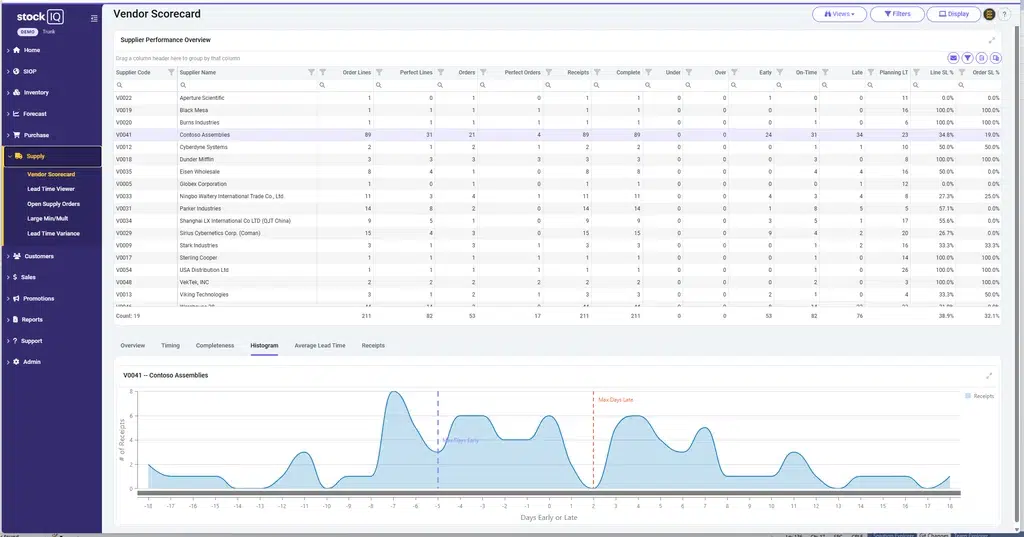This screenshot has width=1024, height=537.
Task: Switch to the Receipts tab
Action: pos(373,346)
